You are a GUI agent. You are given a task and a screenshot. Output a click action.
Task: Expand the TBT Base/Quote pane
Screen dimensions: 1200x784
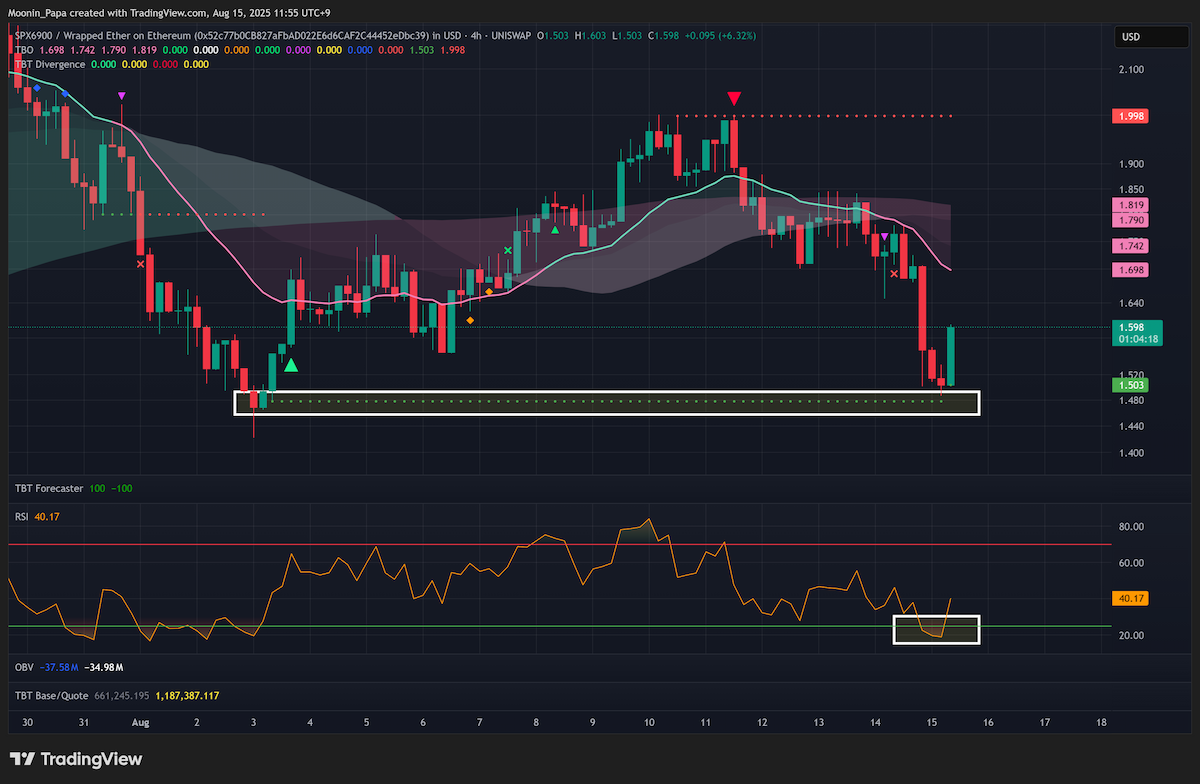tap(52, 695)
